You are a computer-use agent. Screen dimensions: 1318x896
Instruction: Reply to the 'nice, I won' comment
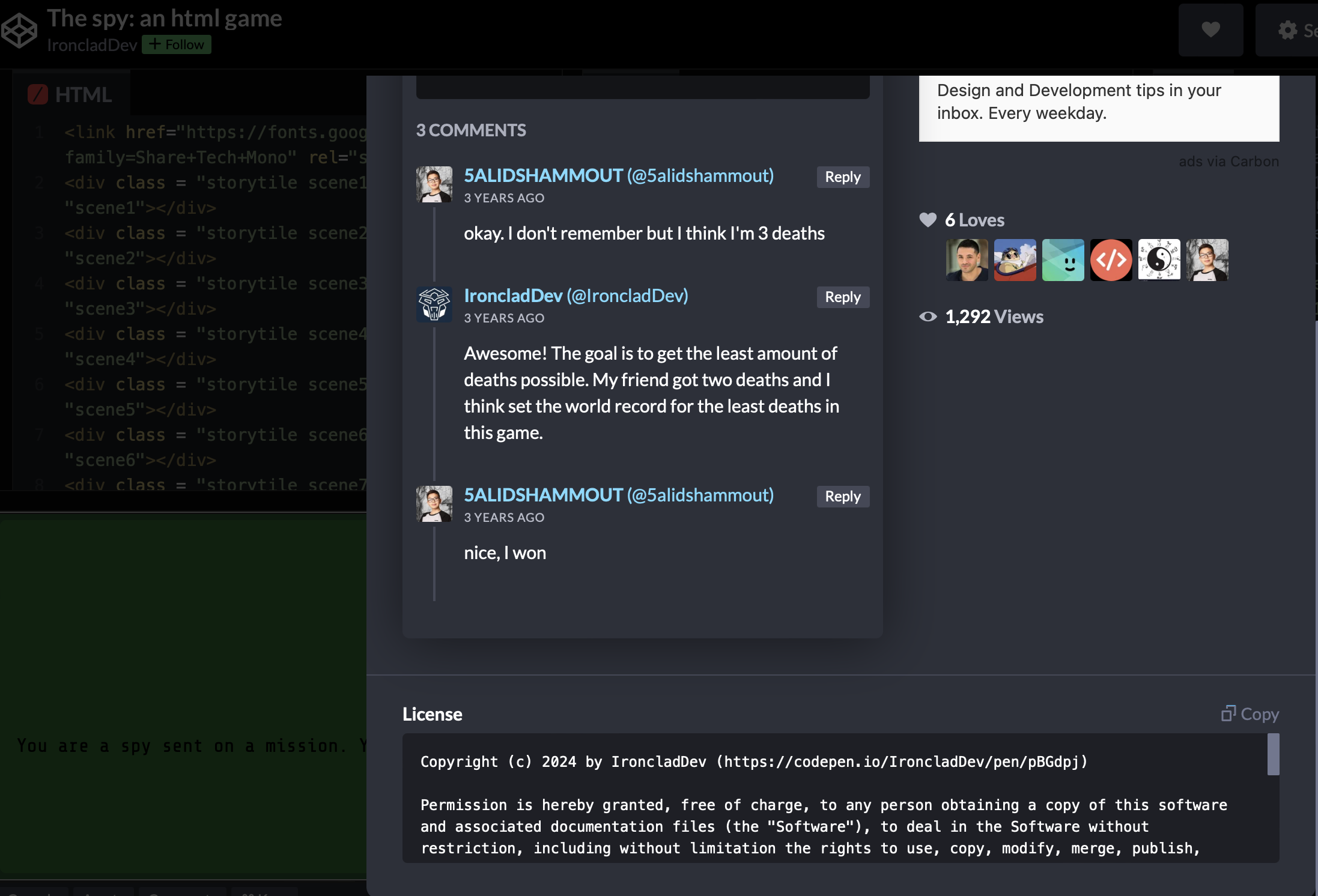tap(842, 497)
